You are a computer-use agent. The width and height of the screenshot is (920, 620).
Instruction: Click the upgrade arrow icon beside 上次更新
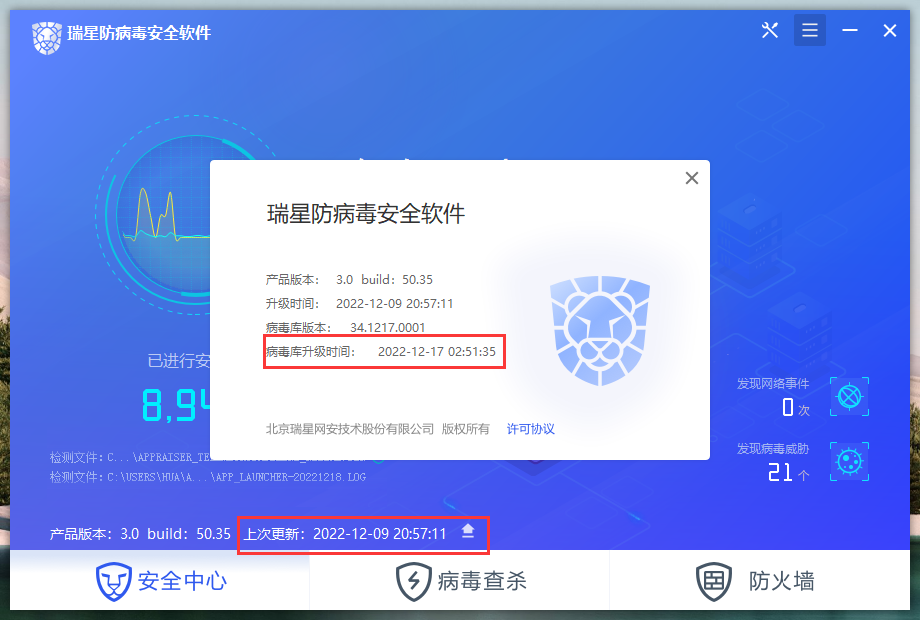(468, 531)
